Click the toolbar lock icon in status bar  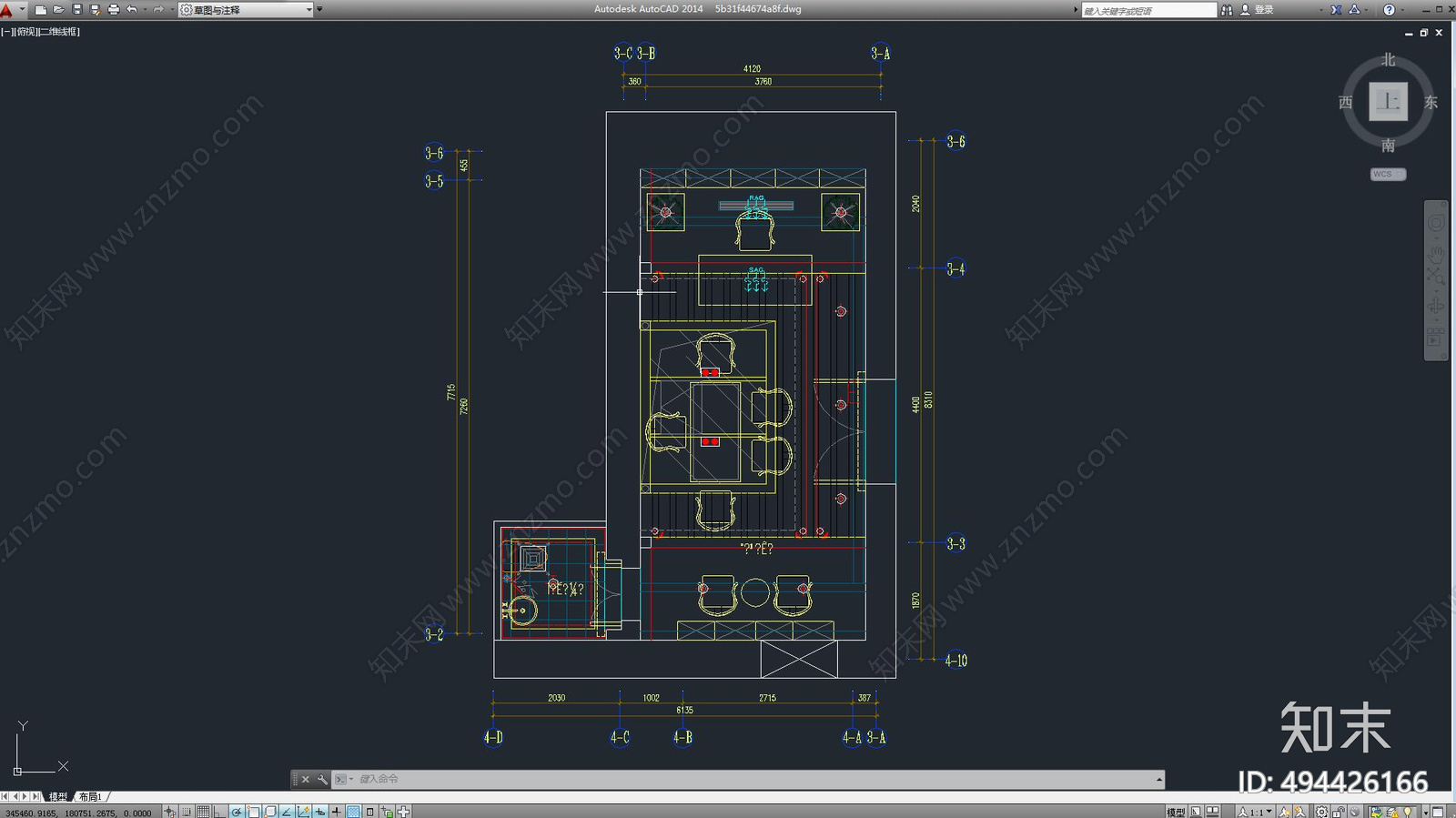pyautogui.click(x=1339, y=812)
